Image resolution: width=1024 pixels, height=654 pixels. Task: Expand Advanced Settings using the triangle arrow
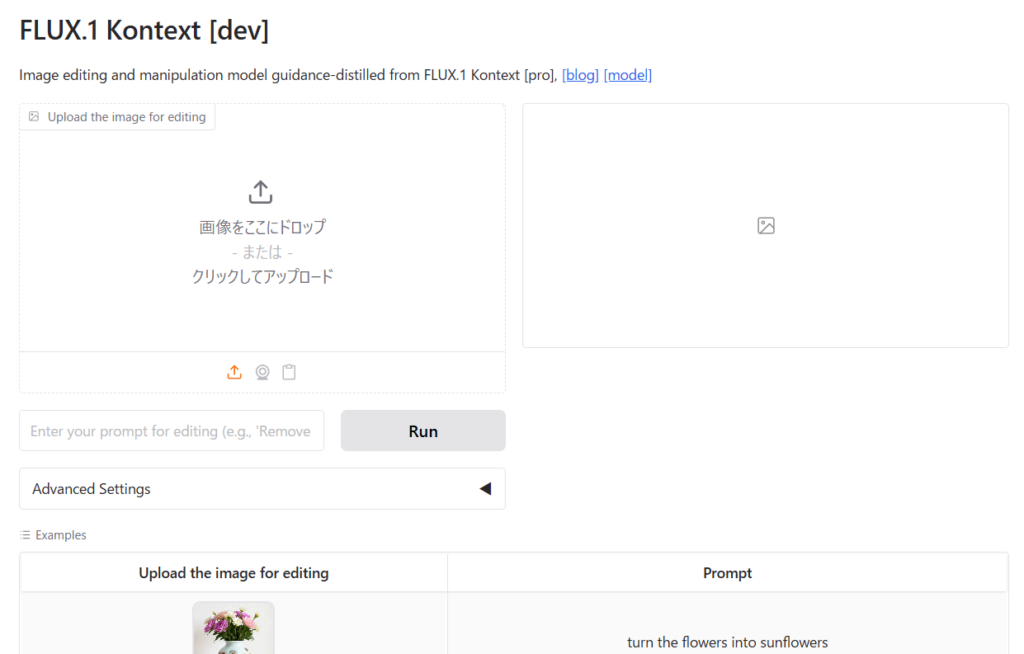(x=485, y=489)
